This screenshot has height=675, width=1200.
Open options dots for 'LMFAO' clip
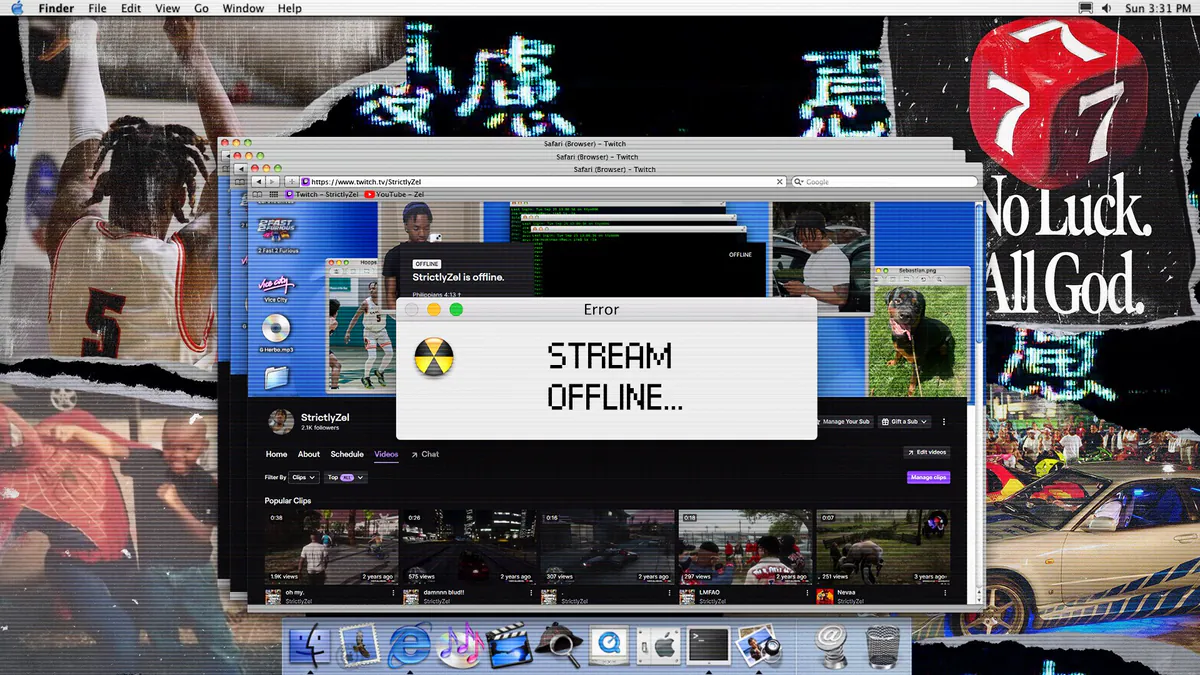[x=807, y=592]
